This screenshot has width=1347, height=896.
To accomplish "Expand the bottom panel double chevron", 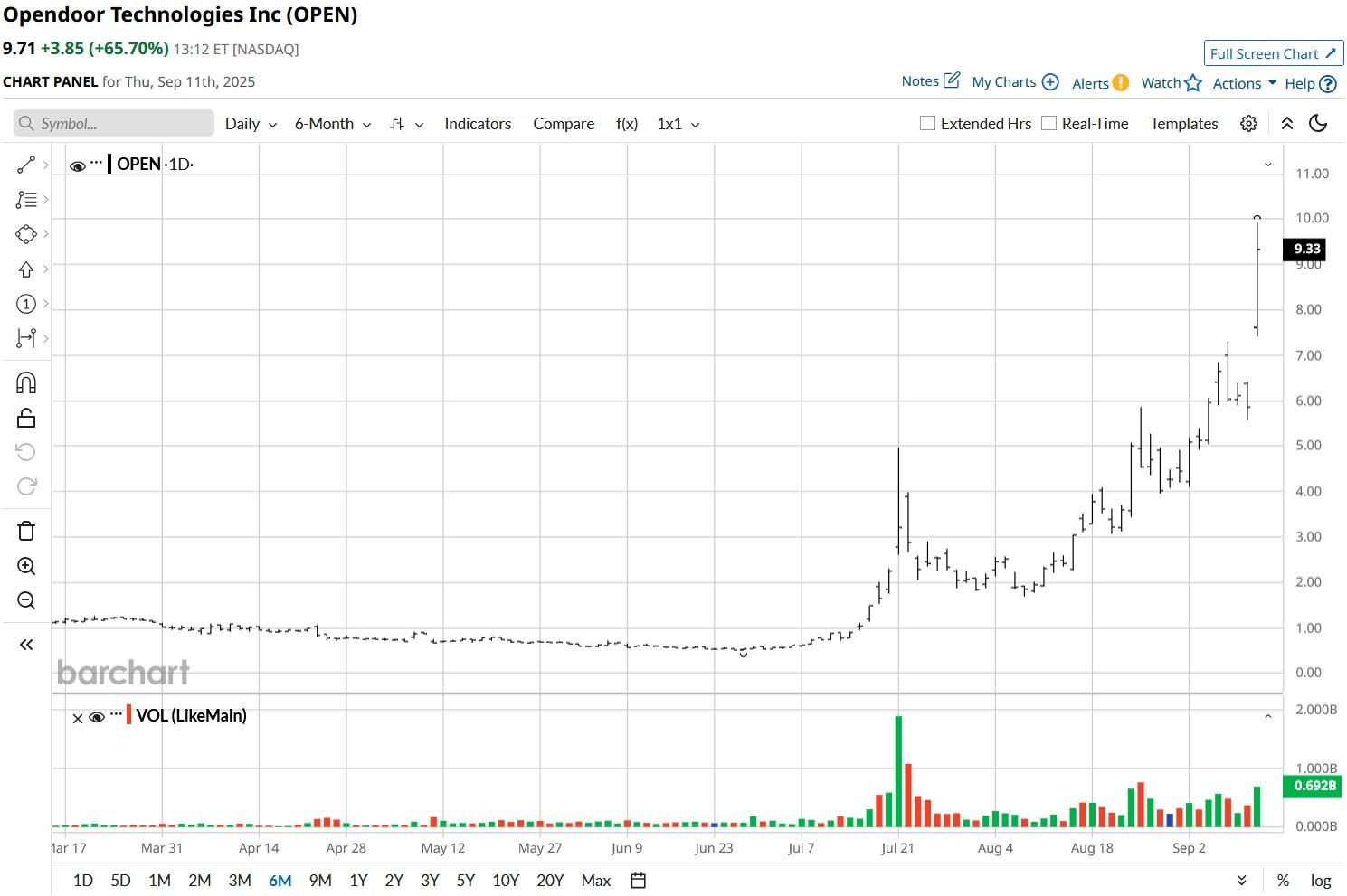I will (1241, 881).
